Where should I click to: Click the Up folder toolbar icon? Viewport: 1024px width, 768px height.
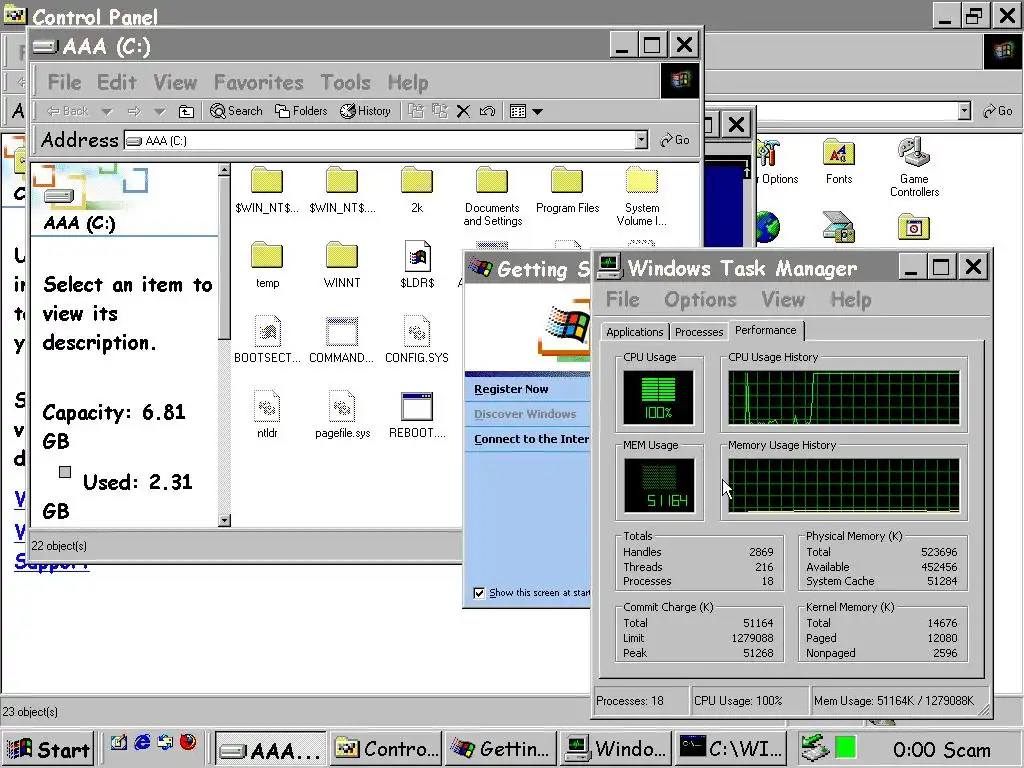coord(186,112)
